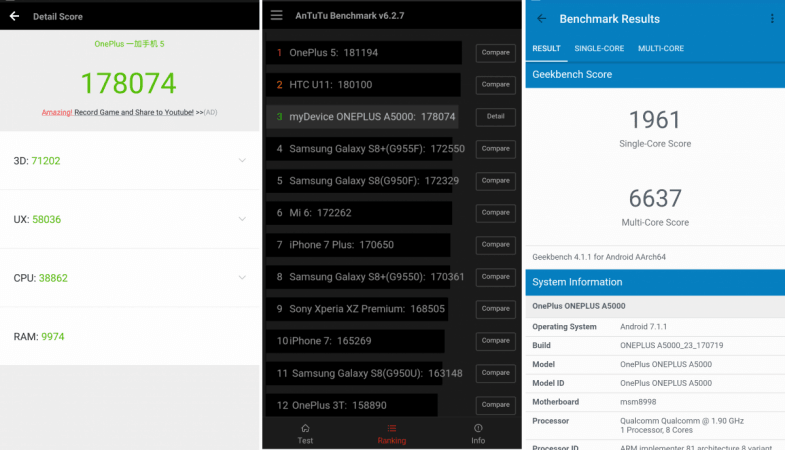Open Detail for myDevice ONEPLUS A5000
The height and width of the screenshot is (450, 785).
[x=496, y=117]
